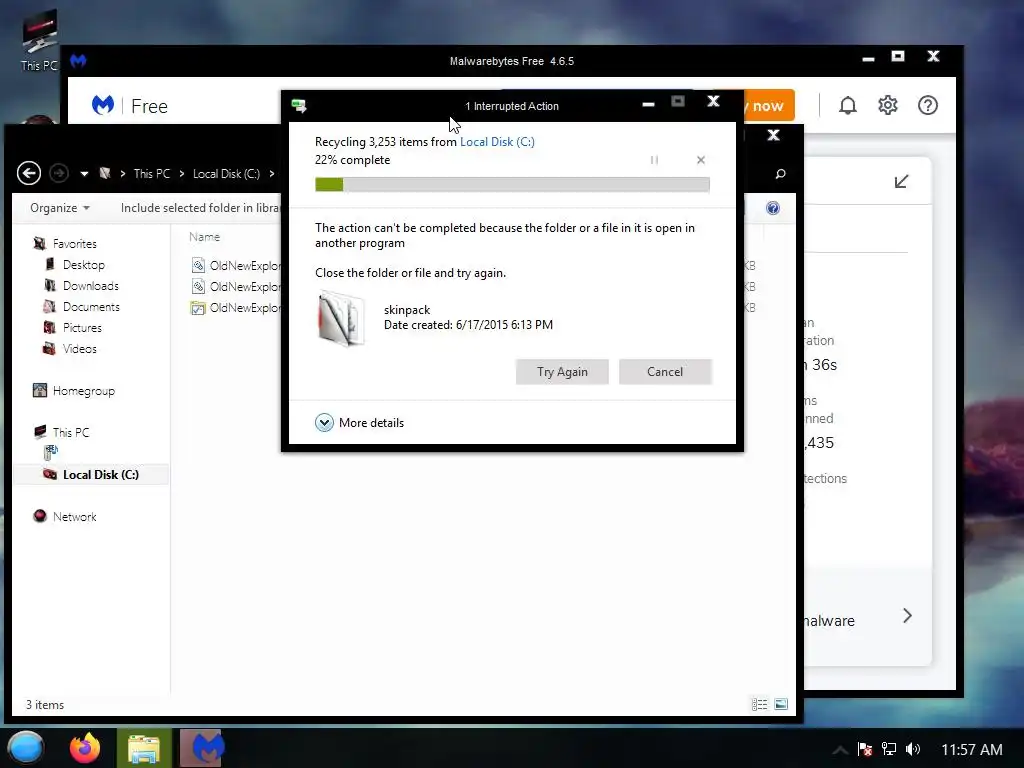Select the second OldNewExplorer file
Image resolution: width=1024 pixels, height=768 pixels.
point(236,286)
